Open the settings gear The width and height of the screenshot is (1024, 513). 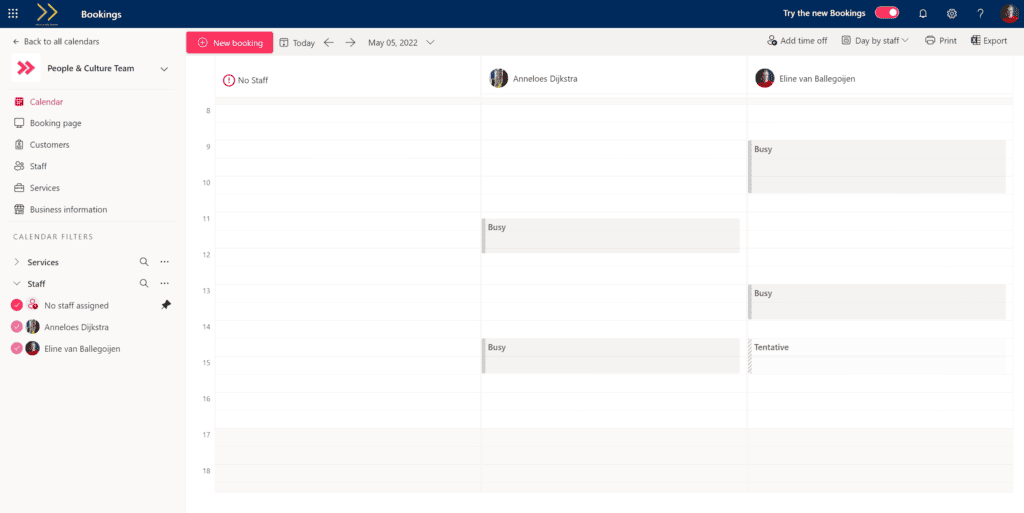point(952,14)
